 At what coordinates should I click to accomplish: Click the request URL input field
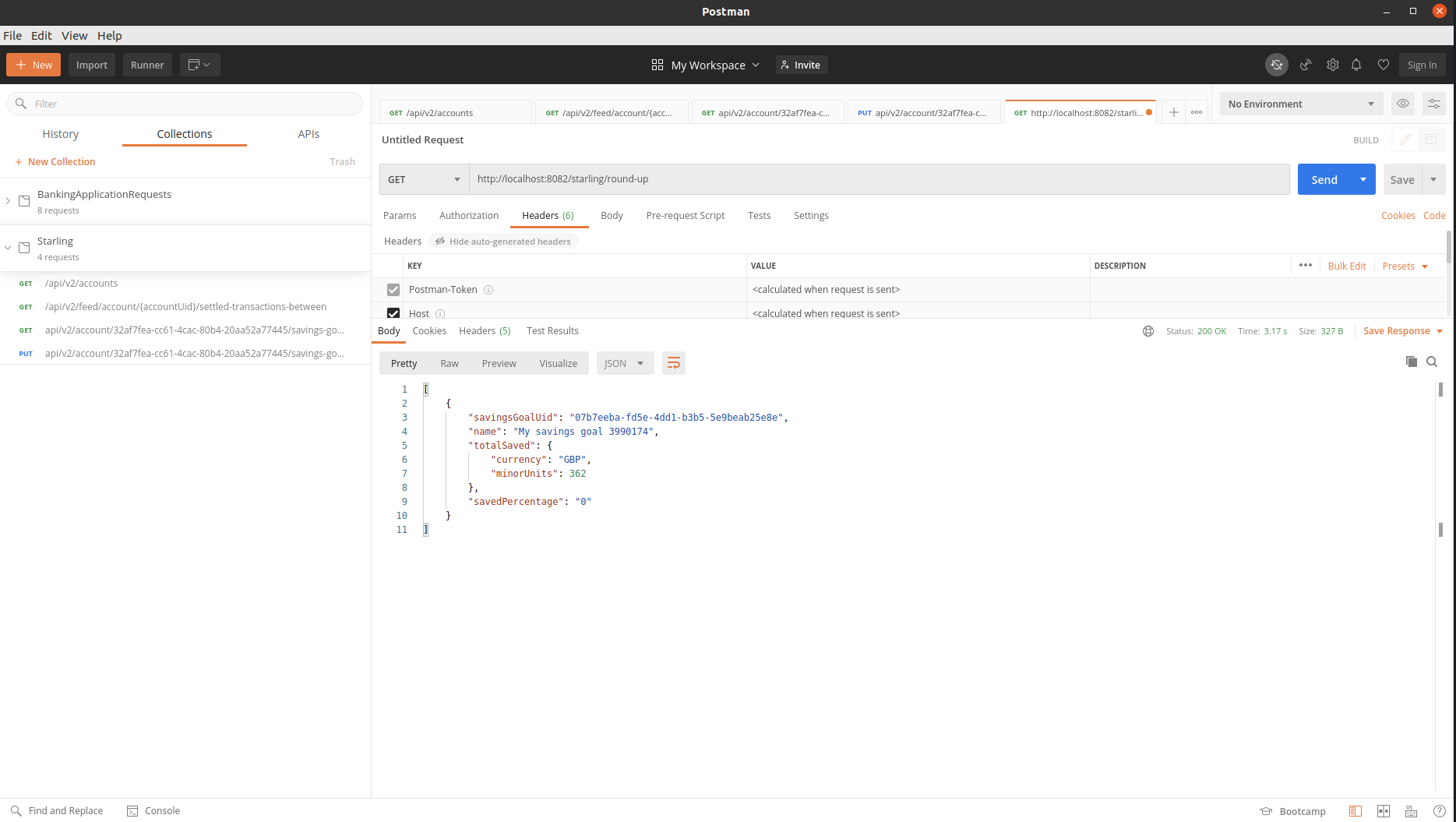(779, 178)
